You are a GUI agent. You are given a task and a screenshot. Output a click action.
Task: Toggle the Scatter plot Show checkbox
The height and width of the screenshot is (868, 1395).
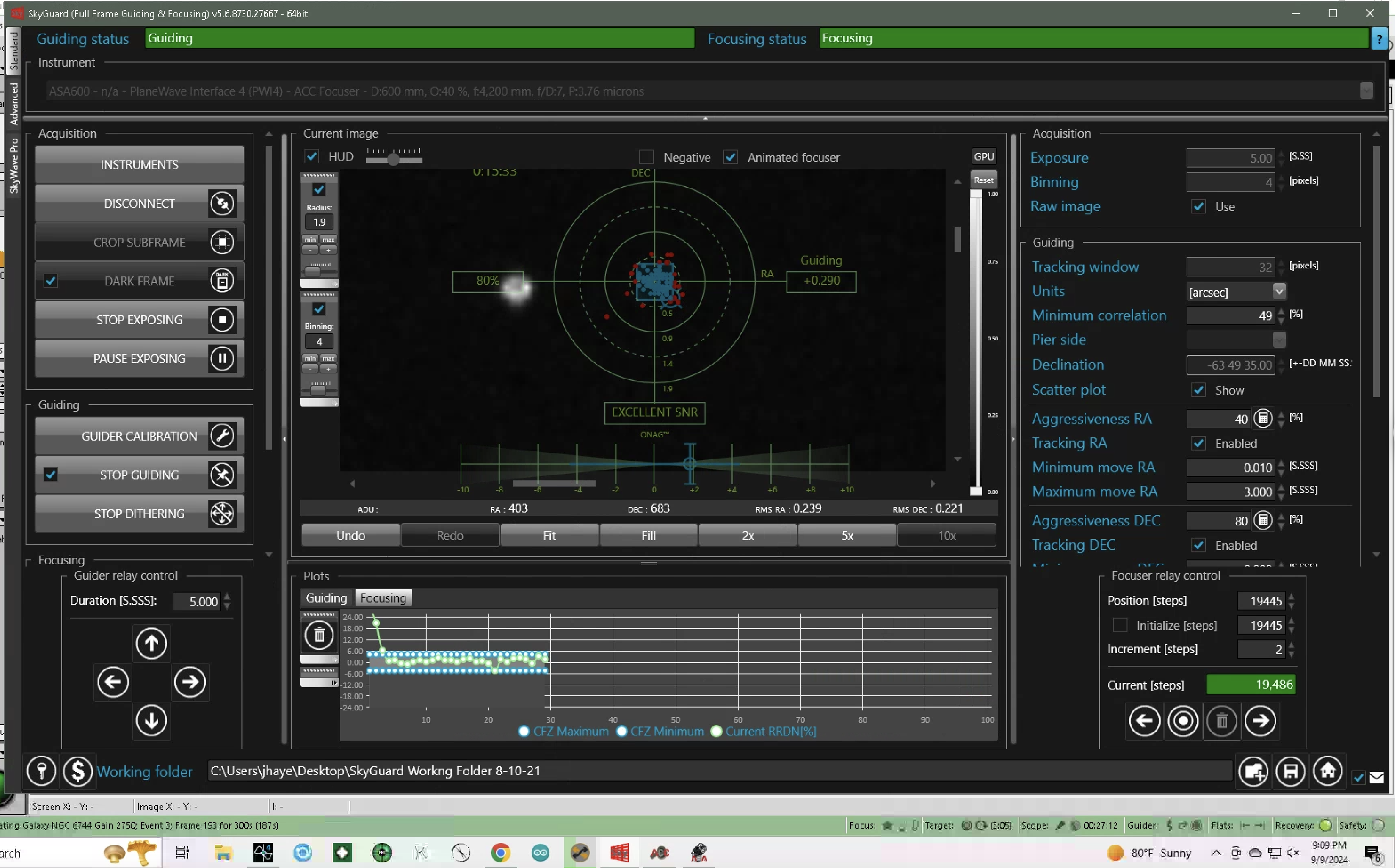(1198, 390)
